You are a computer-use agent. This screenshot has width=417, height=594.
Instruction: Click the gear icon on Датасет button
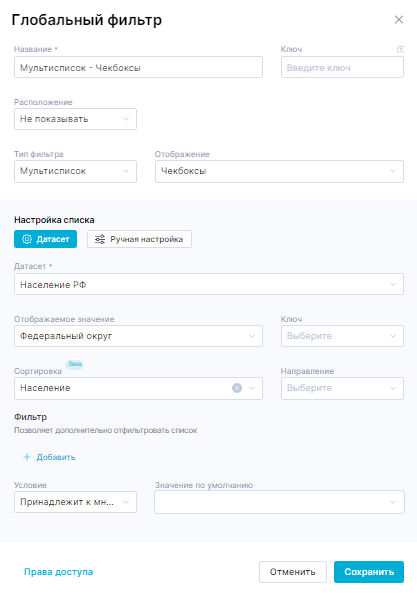pyautogui.click(x=27, y=239)
